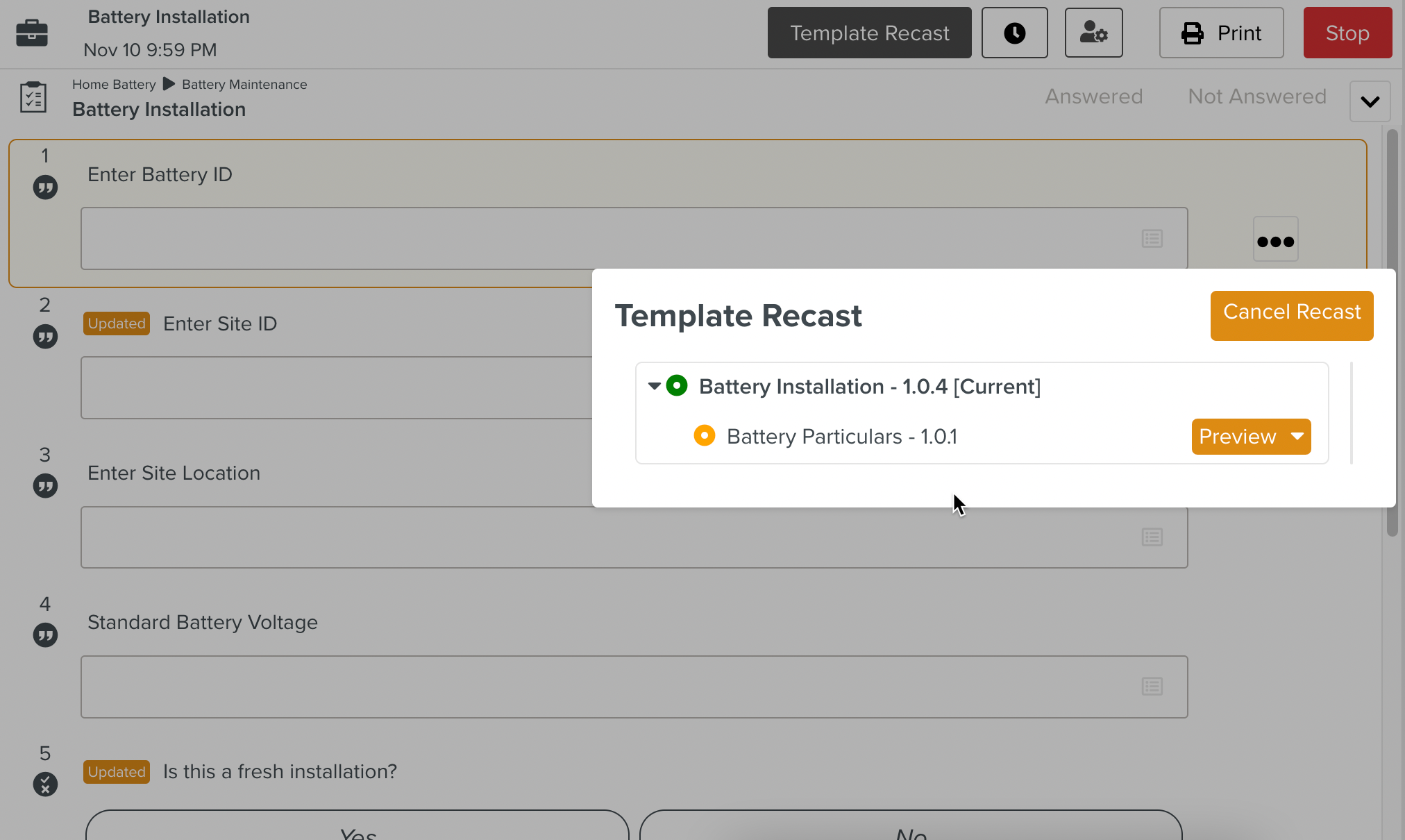Open the Preview dropdown arrow
The height and width of the screenshot is (840, 1405).
point(1297,437)
